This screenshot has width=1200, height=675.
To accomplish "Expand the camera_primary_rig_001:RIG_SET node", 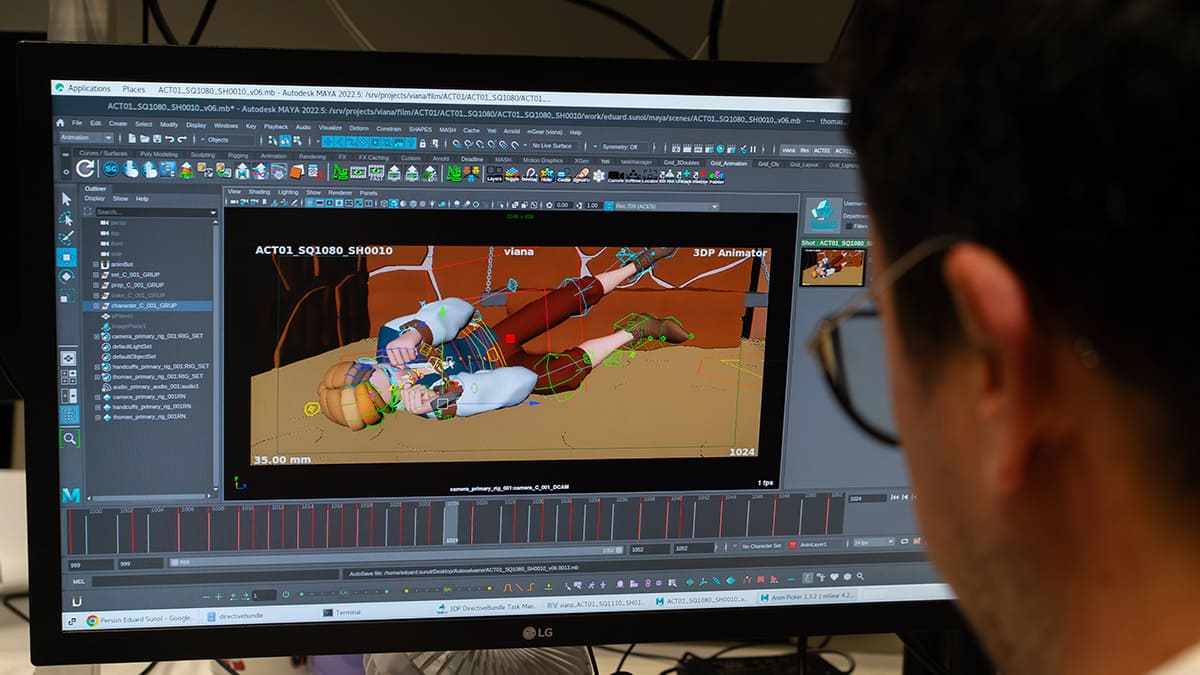I will [96, 336].
